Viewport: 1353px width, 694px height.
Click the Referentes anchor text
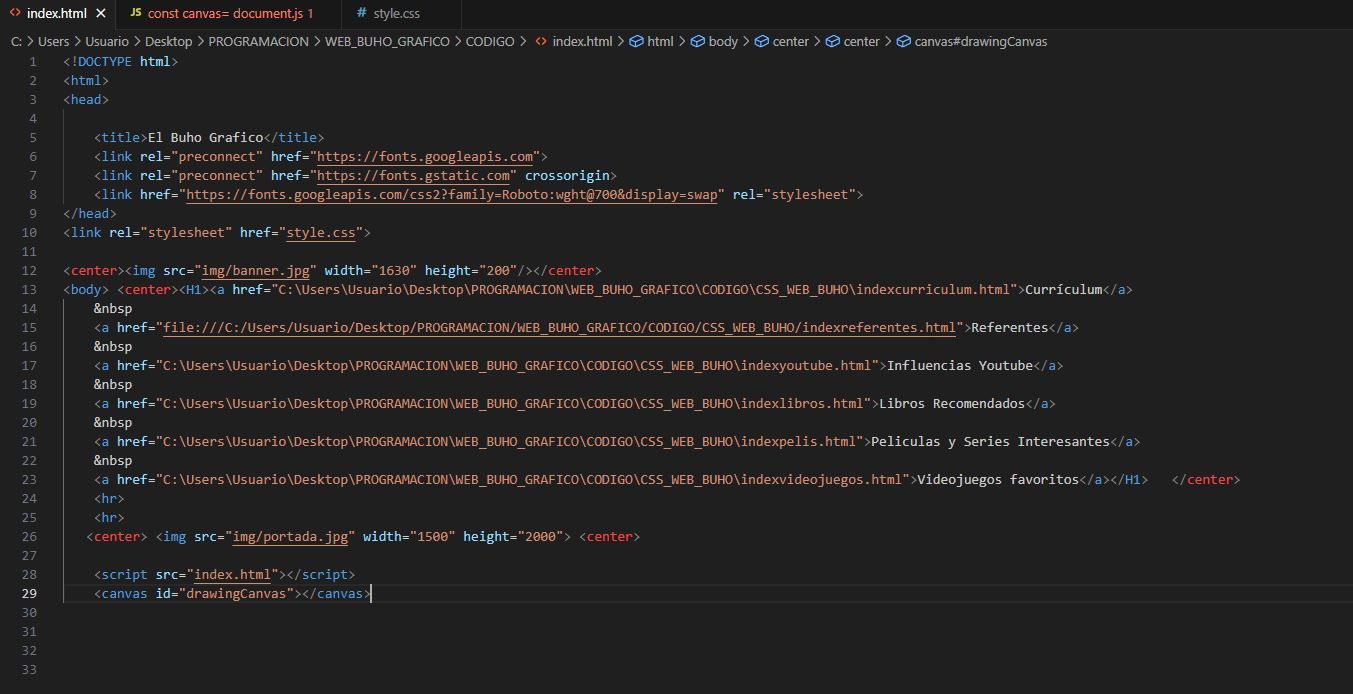[x=1009, y=328]
